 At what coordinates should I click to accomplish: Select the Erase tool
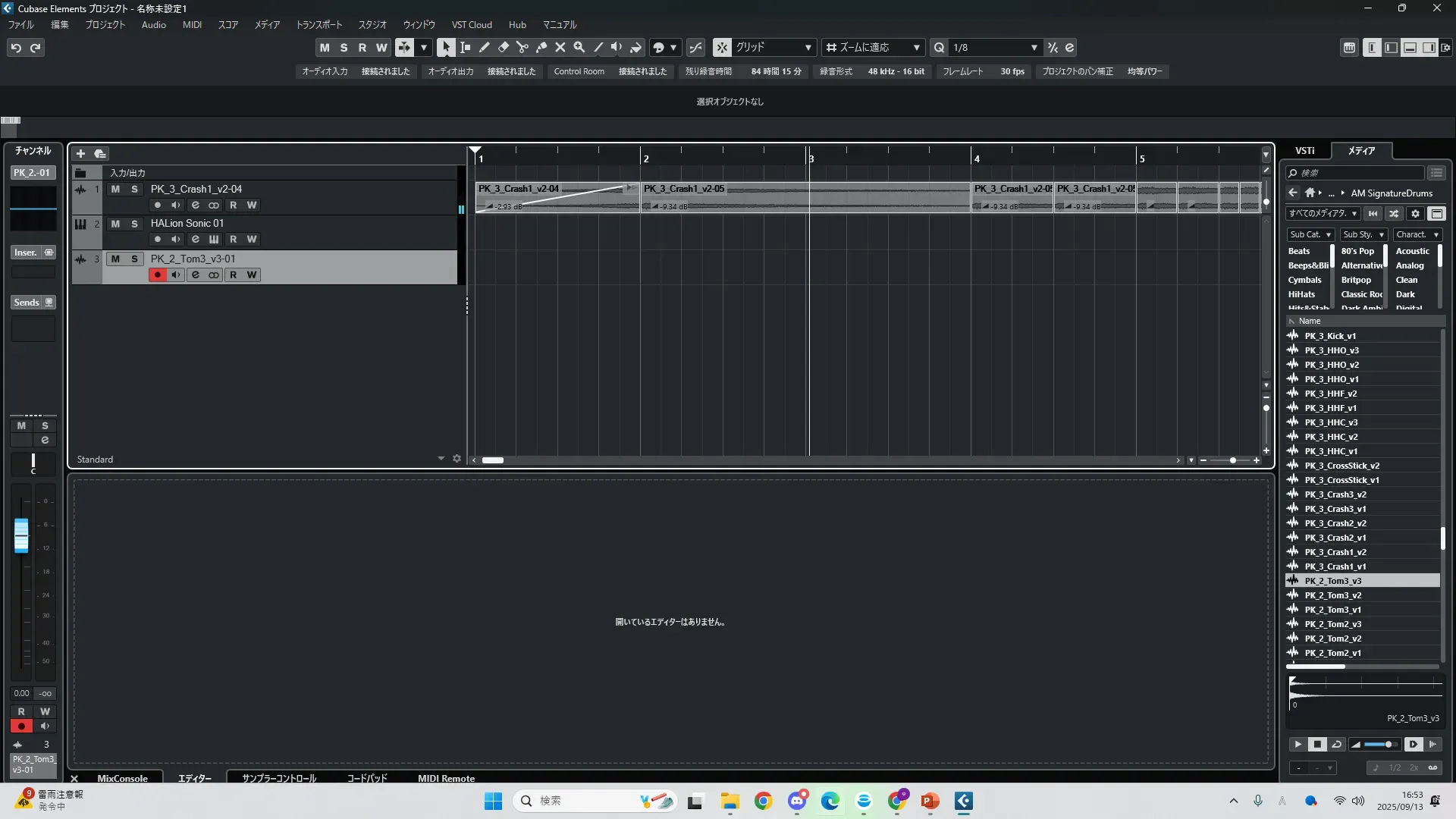(x=503, y=47)
